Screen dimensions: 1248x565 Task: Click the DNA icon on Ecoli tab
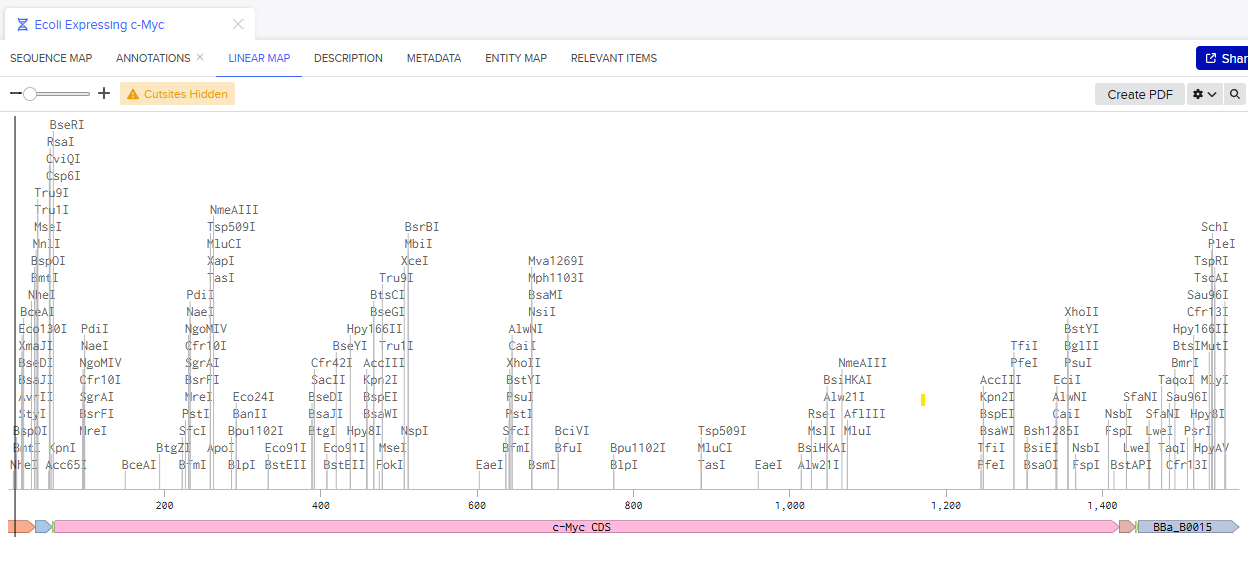[x=22, y=25]
